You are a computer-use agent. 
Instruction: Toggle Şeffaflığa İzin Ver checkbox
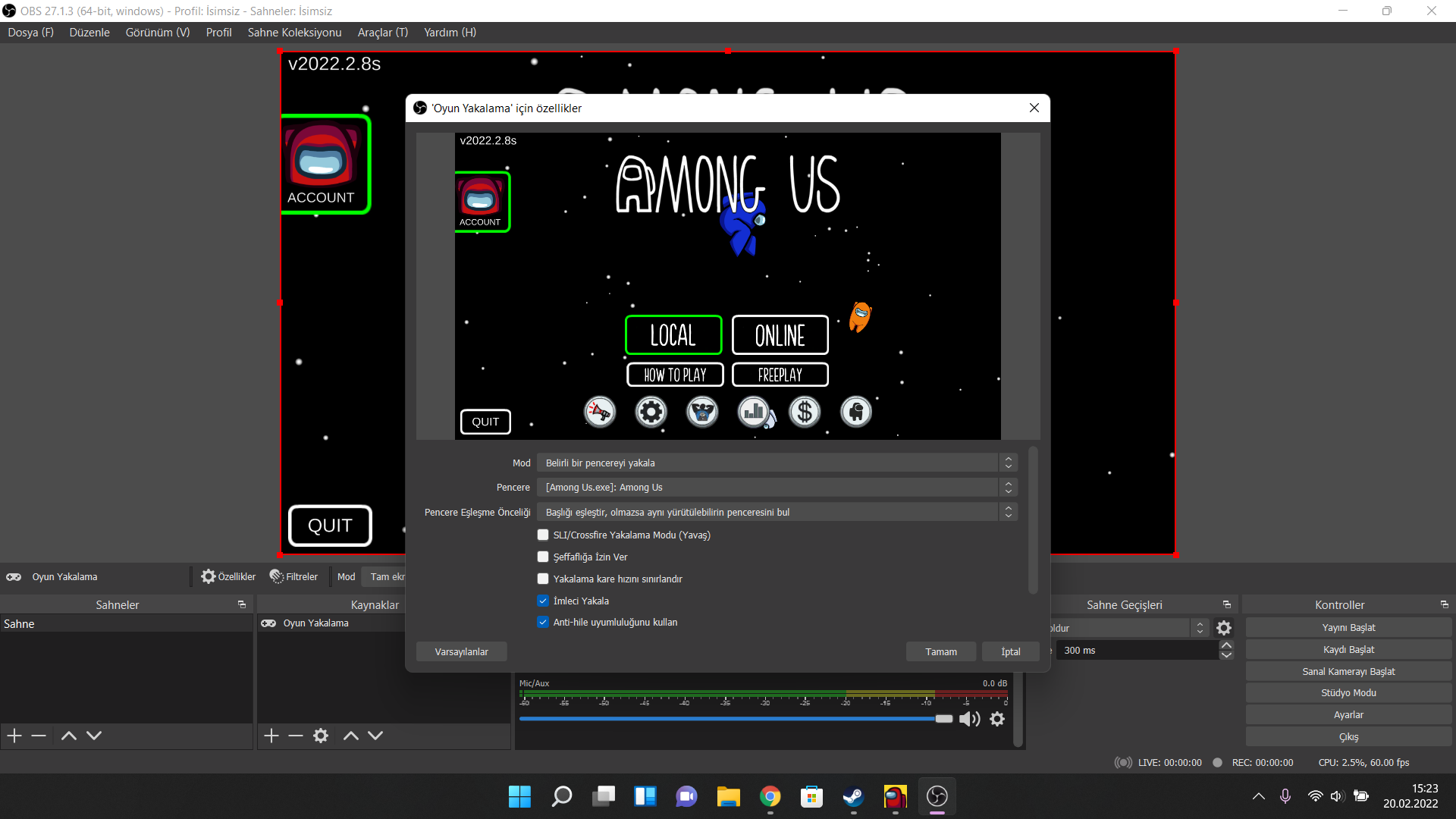tap(543, 557)
